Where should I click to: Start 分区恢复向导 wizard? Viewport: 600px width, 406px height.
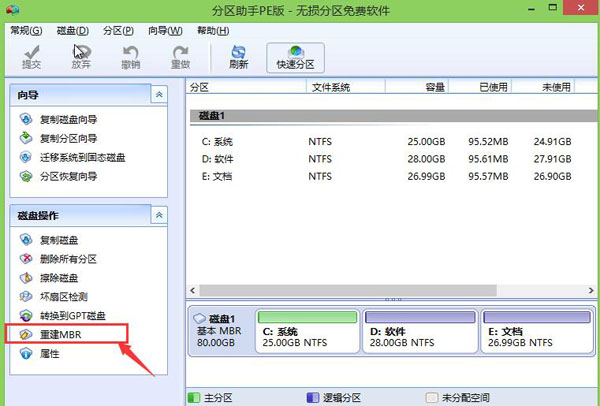click(59, 176)
